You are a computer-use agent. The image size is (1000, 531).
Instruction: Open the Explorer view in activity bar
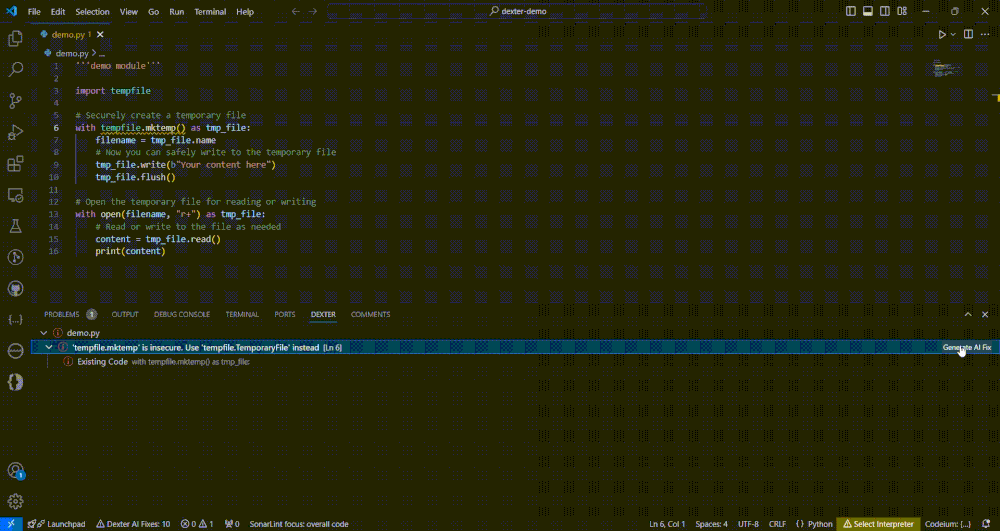coord(15,39)
